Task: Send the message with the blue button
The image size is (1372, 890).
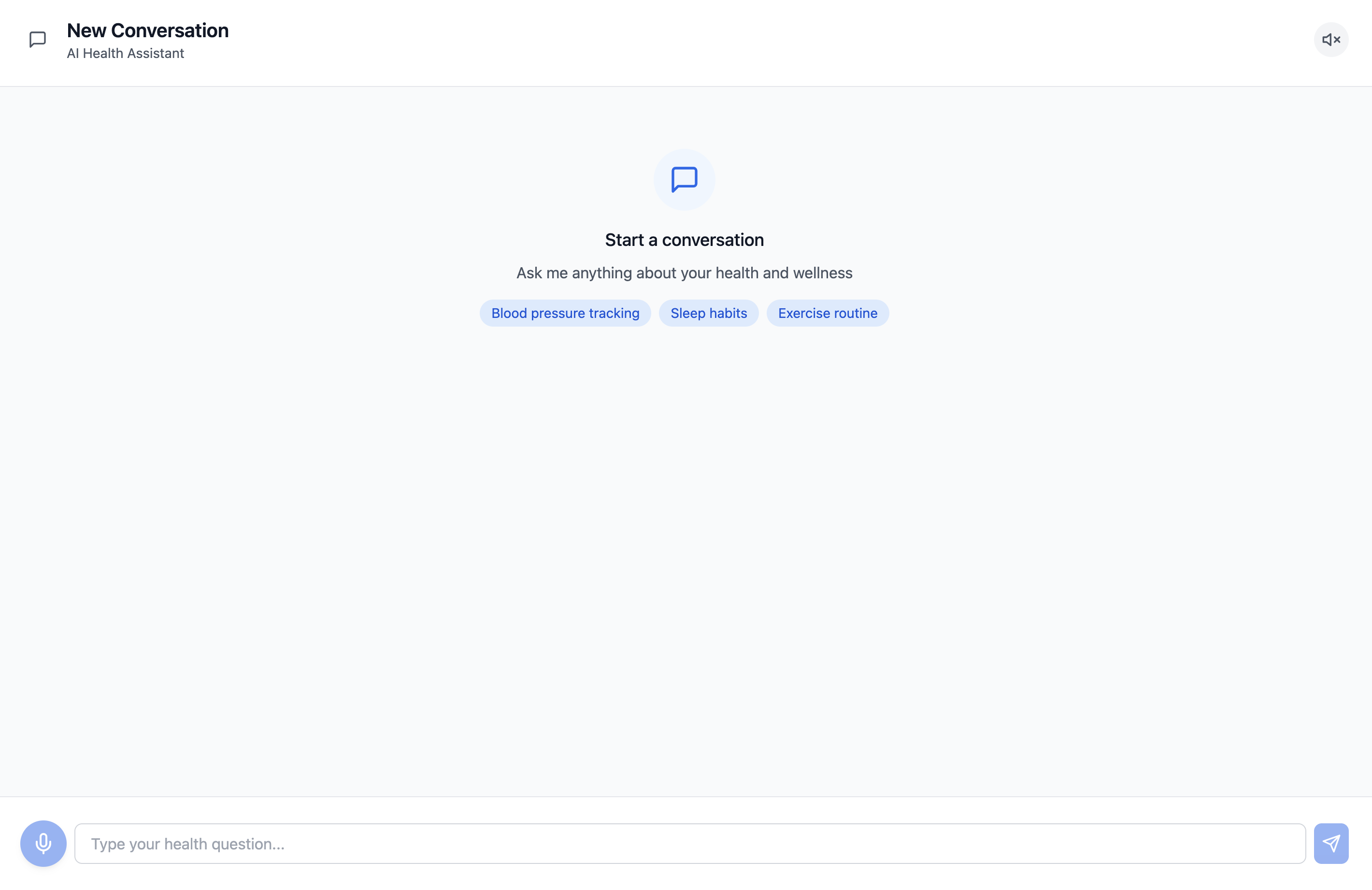Action: point(1331,843)
